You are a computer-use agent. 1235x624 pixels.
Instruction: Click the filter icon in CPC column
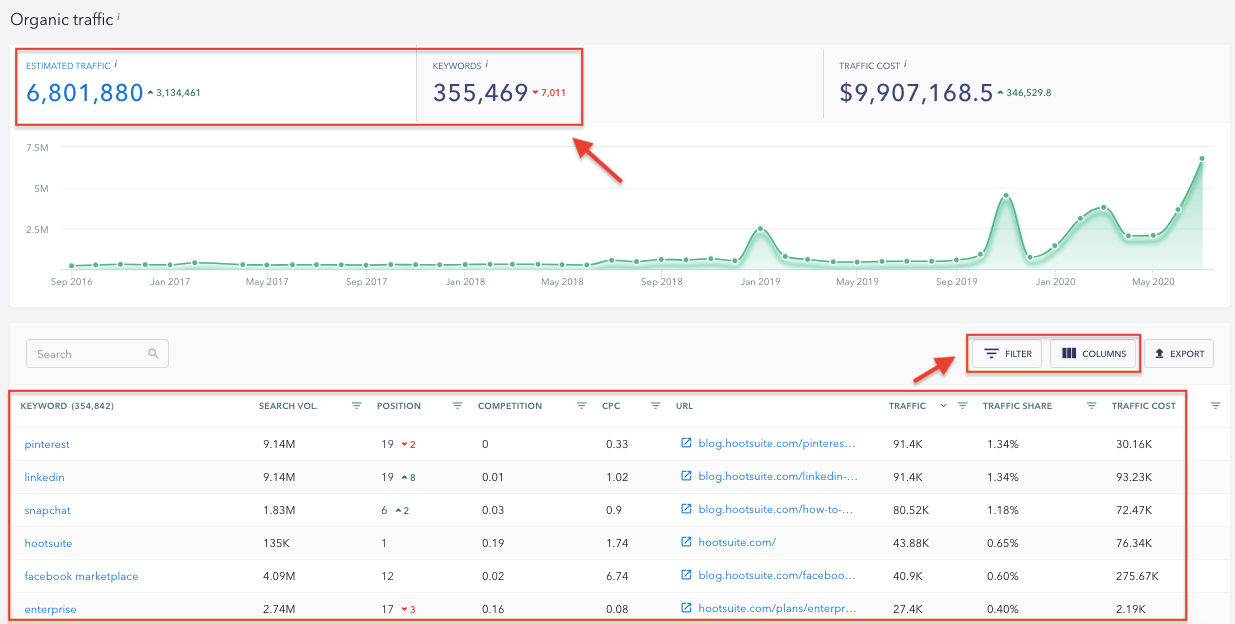tap(655, 406)
